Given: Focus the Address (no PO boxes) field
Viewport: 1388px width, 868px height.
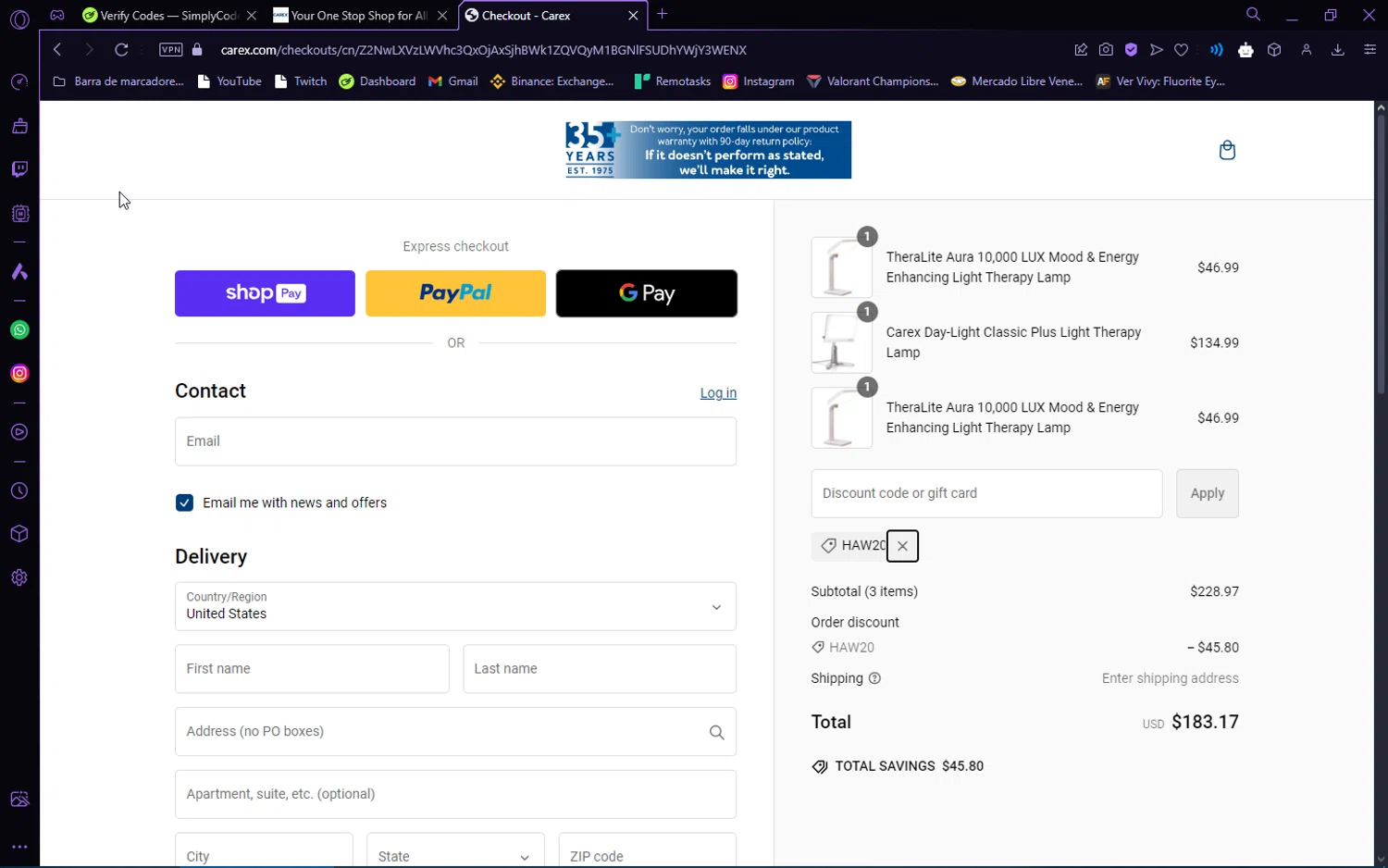Looking at the screenshot, I should point(455,732).
